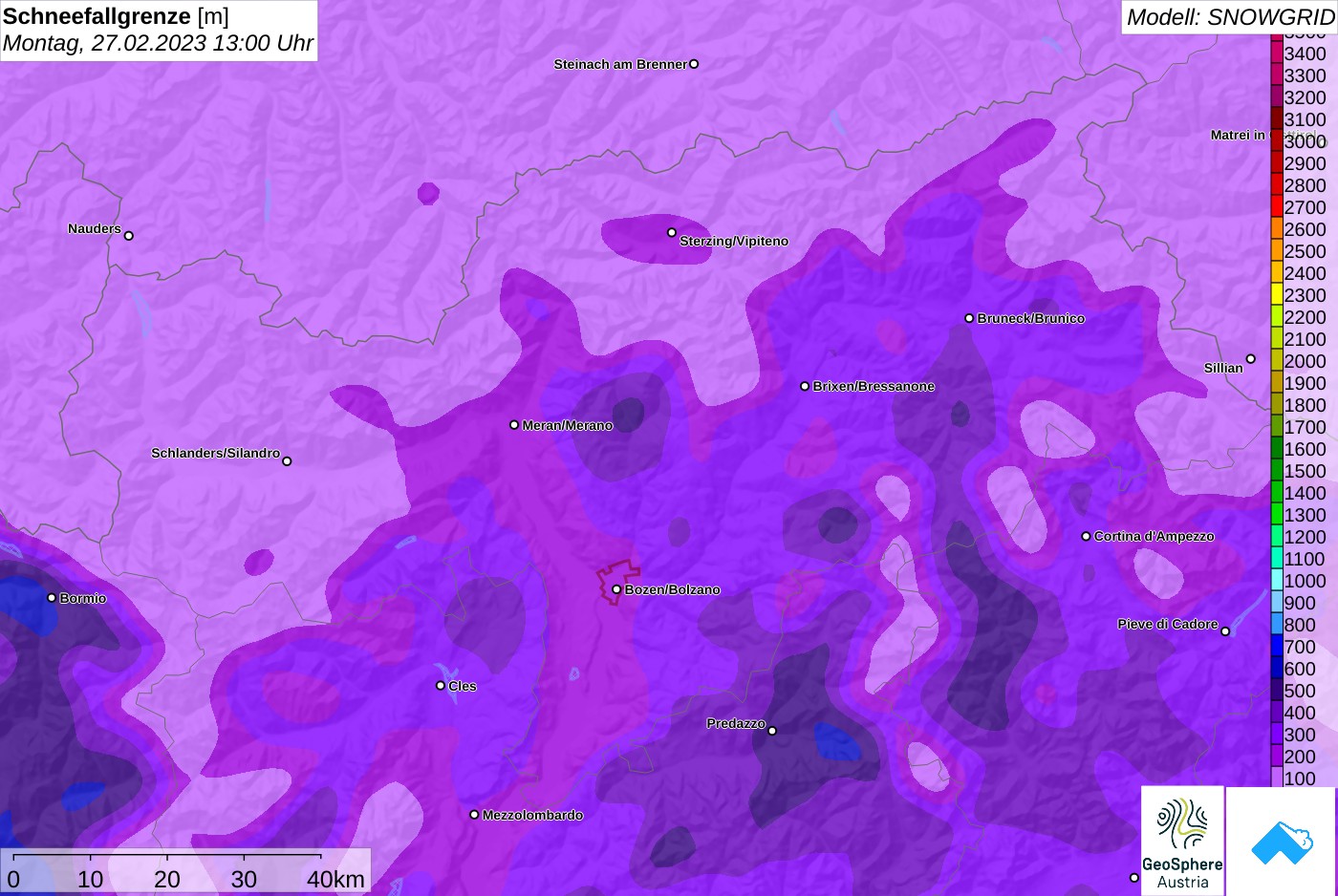Click the Steinach am Brenner marker dot
This screenshot has height=896, width=1338.
pyautogui.click(x=694, y=64)
